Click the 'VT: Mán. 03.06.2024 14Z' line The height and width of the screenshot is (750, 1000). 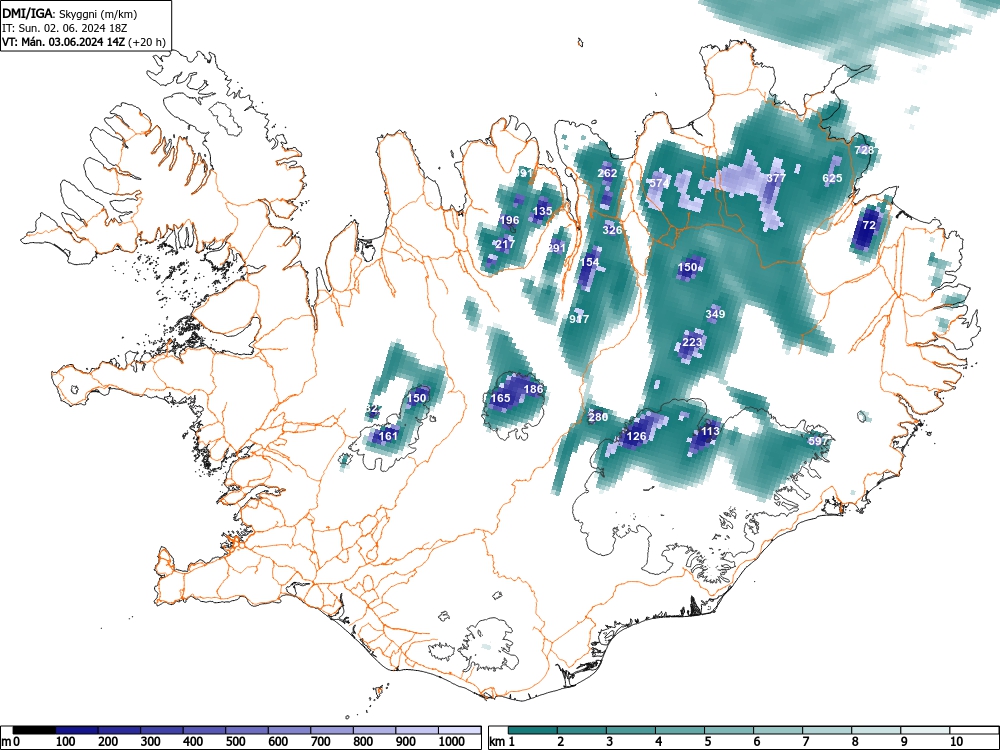[x=64, y=42]
